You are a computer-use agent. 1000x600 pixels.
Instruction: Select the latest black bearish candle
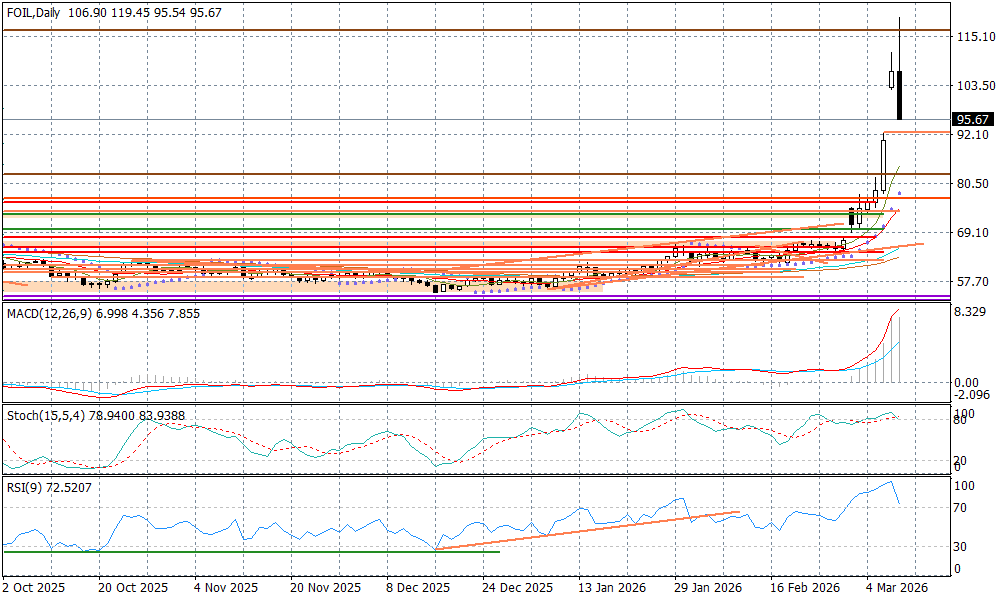(x=900, y=95)
